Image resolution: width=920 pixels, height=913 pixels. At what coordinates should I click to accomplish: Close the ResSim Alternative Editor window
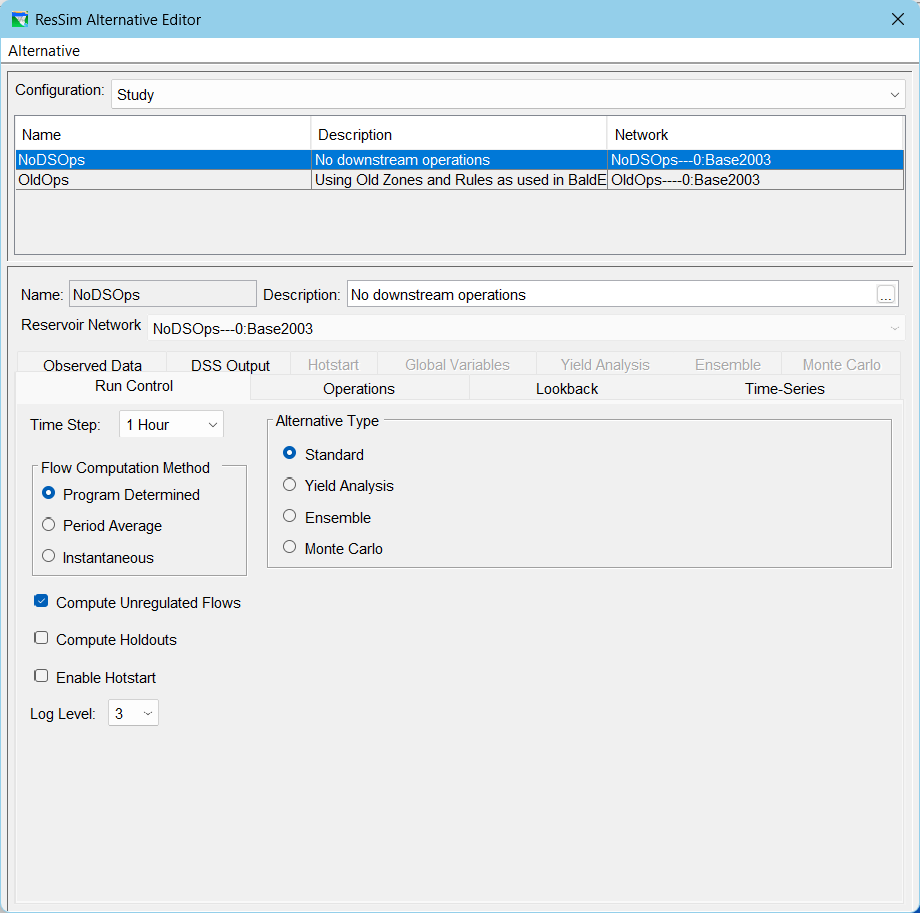[x=897, y=19]
